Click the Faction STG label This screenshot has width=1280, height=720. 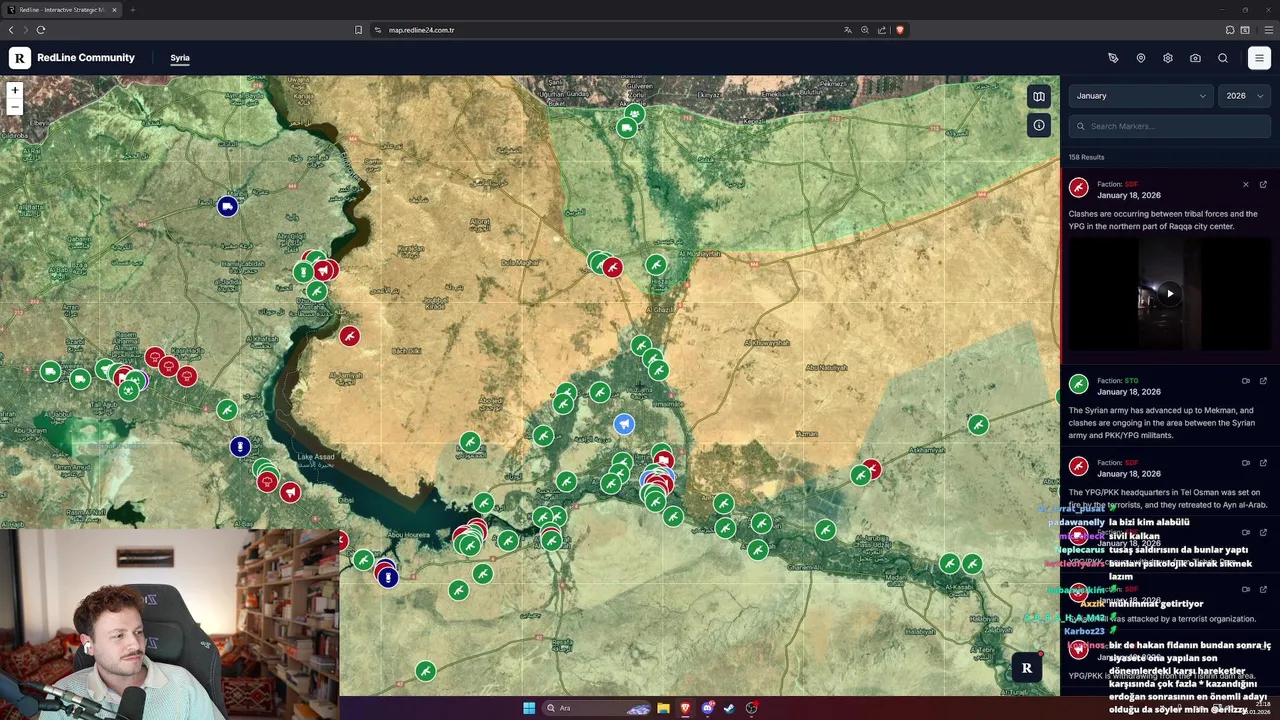1118,380
